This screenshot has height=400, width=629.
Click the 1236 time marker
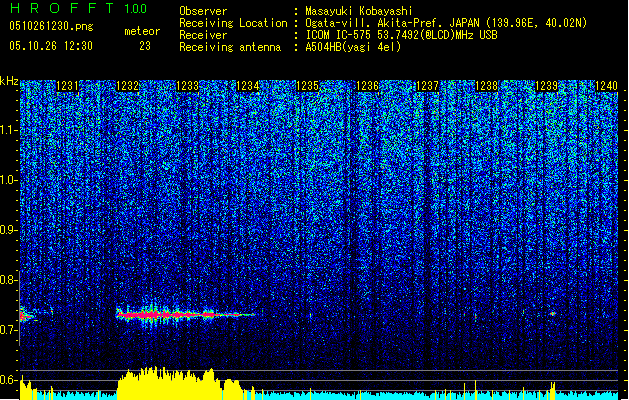point(367,86)
